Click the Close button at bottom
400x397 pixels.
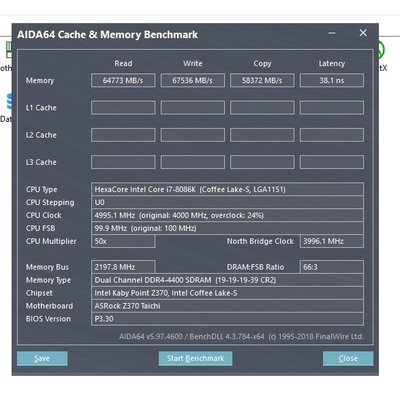[x=348, y=358]
